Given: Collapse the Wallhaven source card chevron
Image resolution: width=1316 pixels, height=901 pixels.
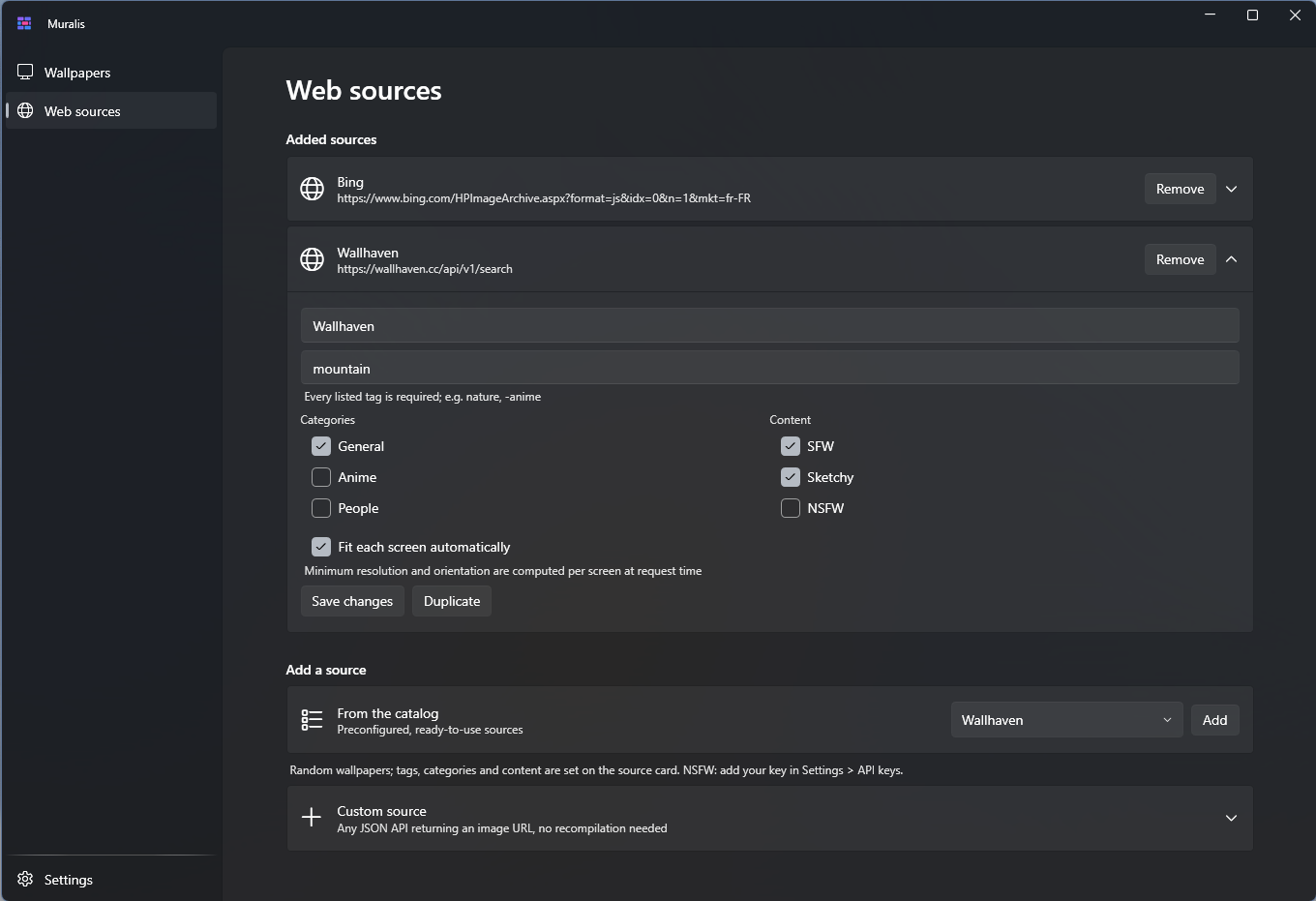Looking at the screenshot, I should tap(1231, 259).
